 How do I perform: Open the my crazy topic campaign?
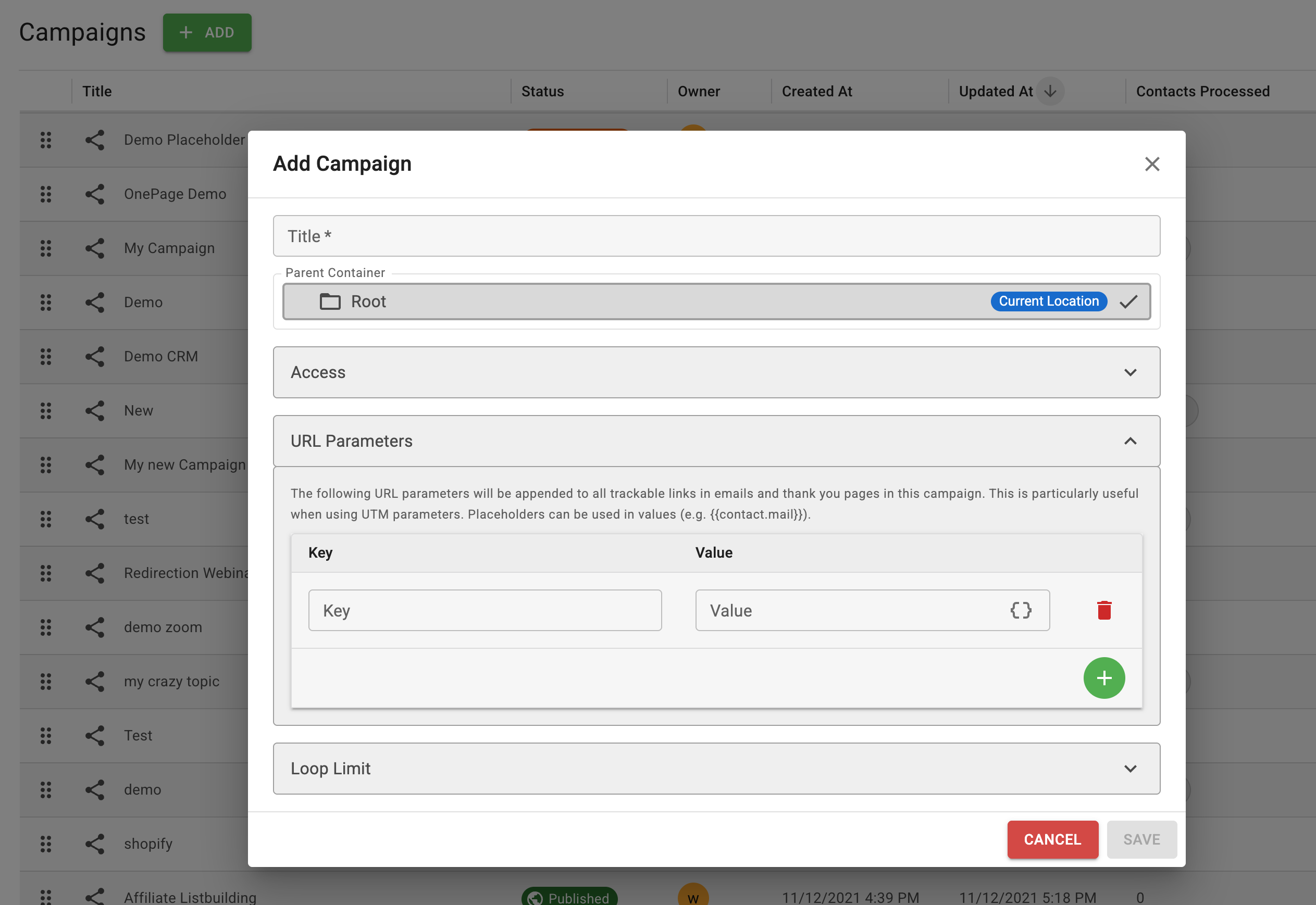tap(171, 681)
